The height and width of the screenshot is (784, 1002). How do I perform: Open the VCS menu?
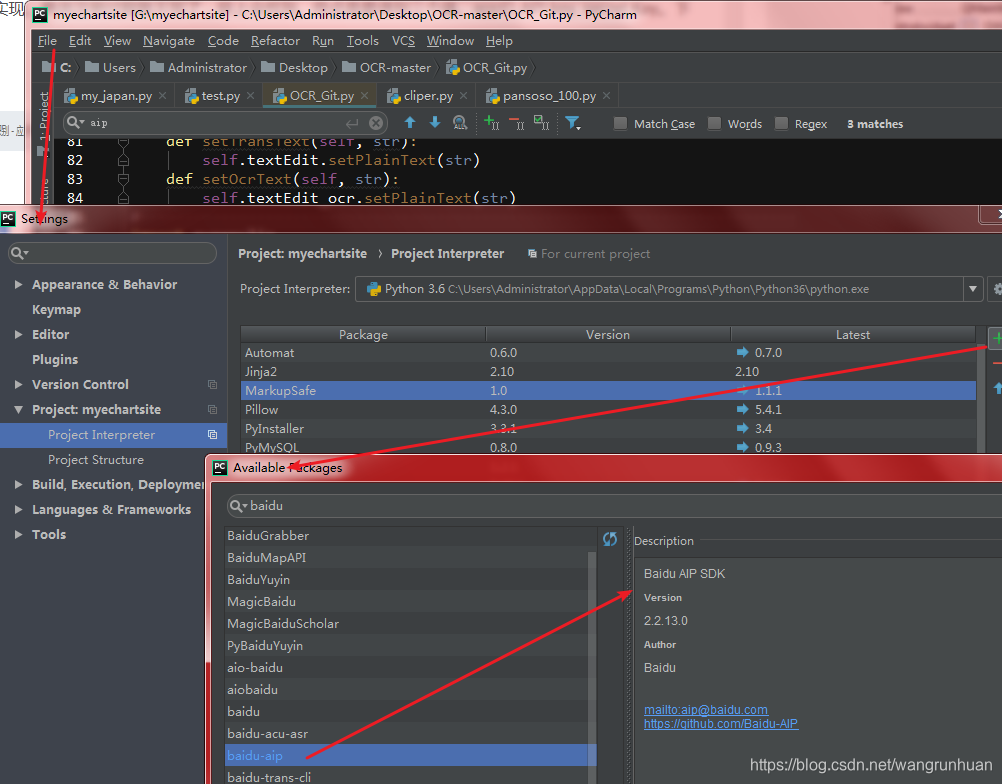point(403,40)
